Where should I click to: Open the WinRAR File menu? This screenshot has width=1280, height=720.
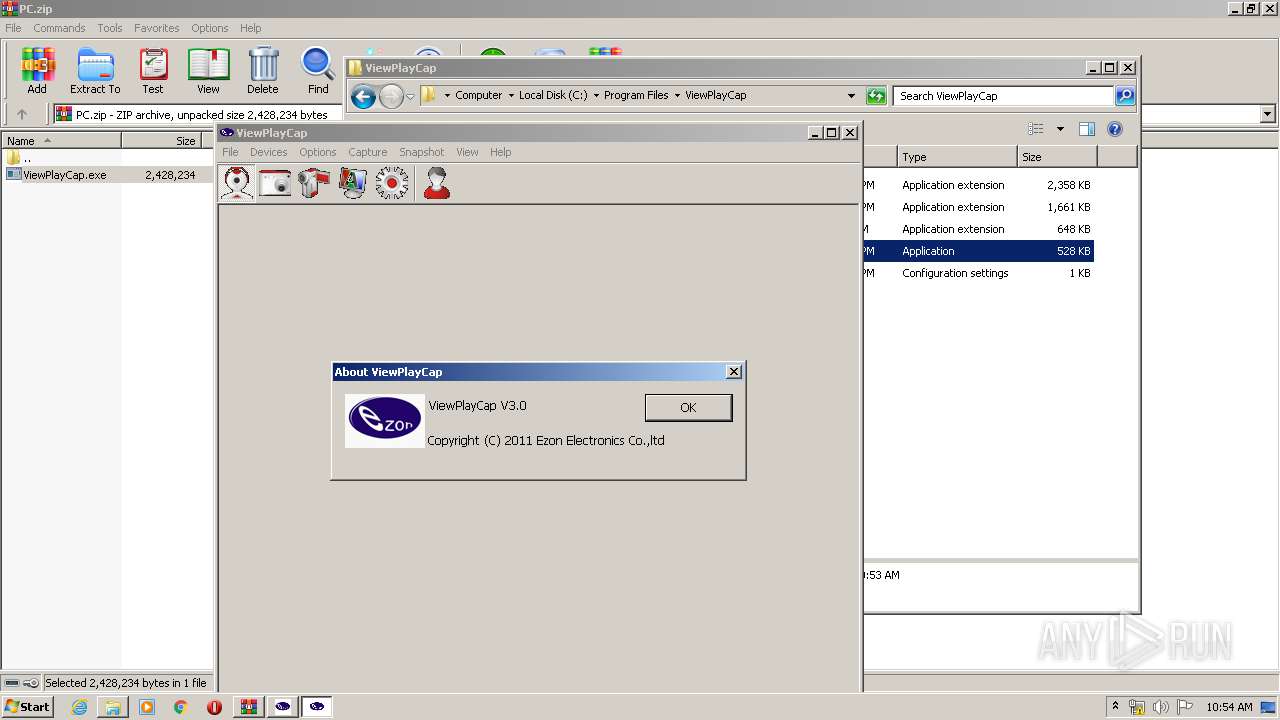(x=13, y=28)
